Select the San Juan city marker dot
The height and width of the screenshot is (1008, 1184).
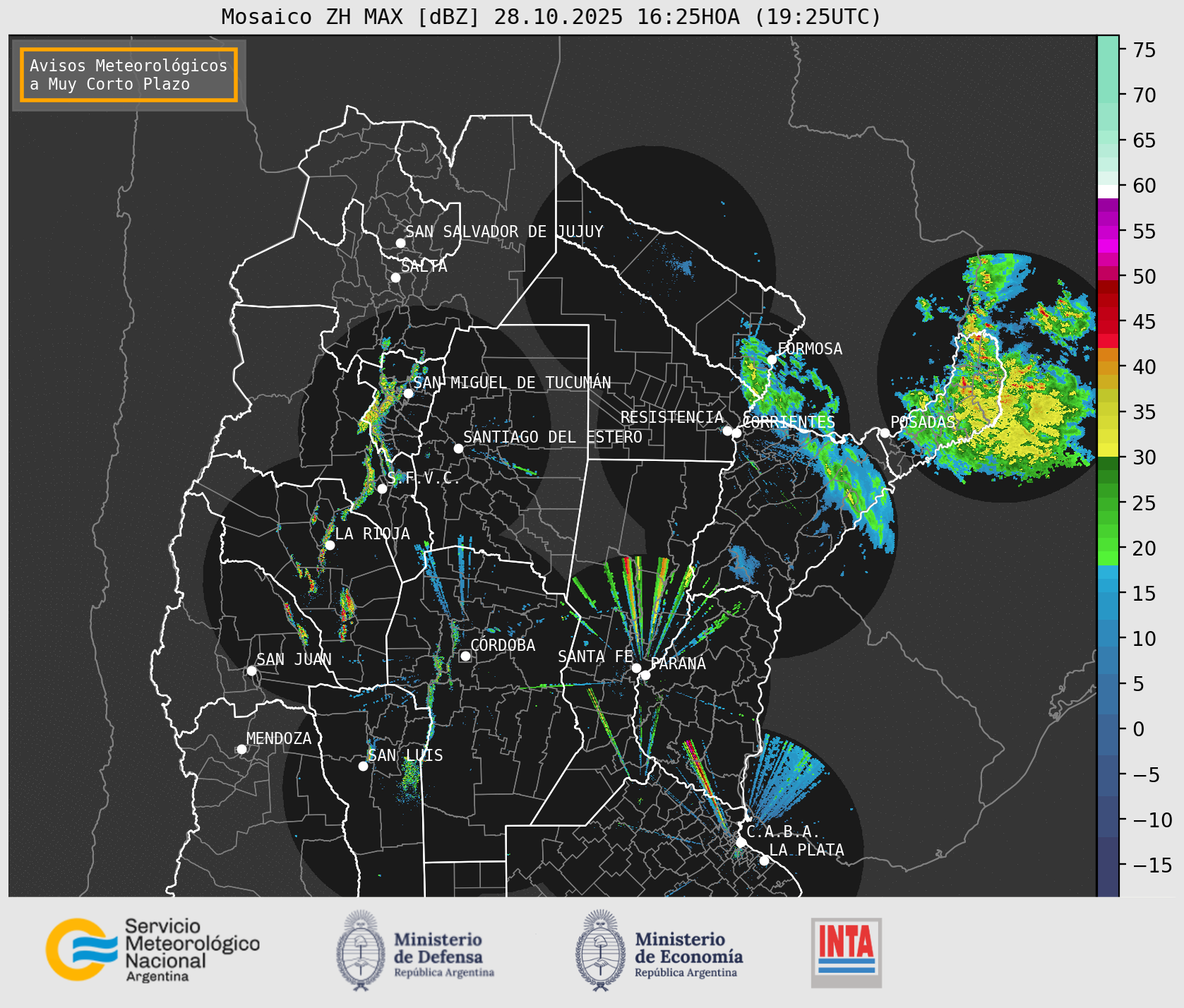[251, 671]
